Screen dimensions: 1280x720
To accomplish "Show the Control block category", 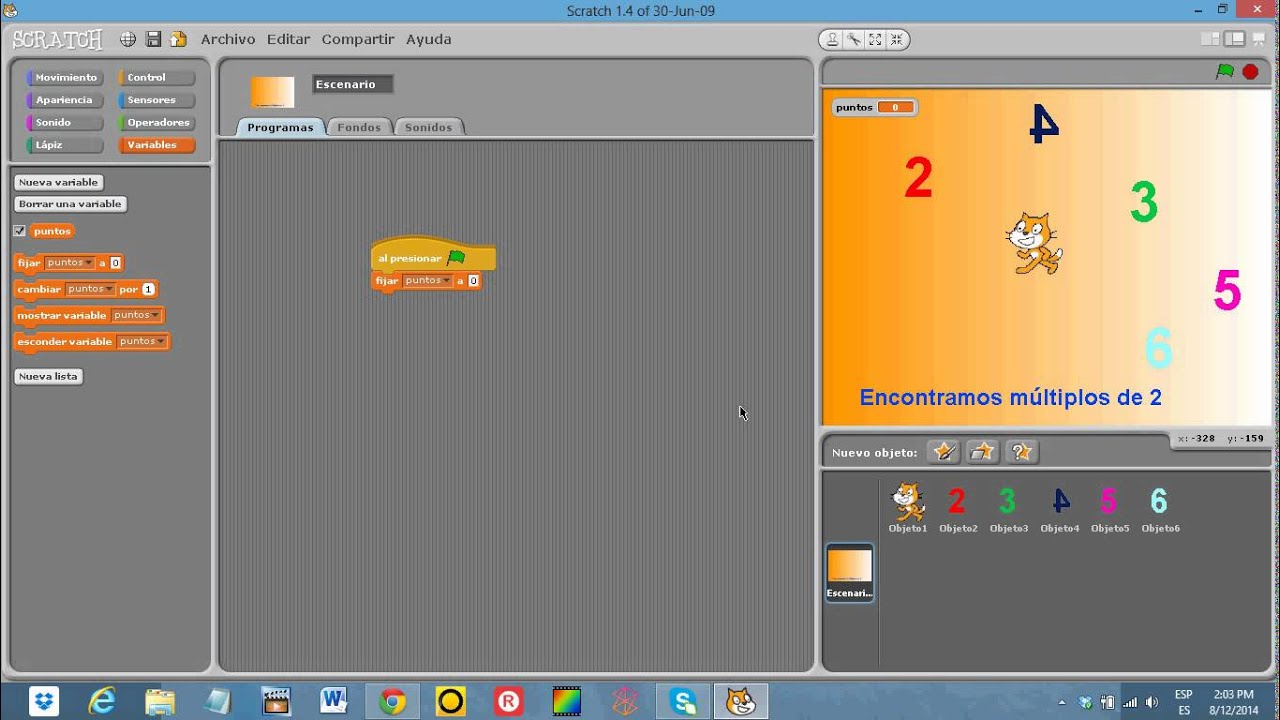I will [x=157, y=77].
